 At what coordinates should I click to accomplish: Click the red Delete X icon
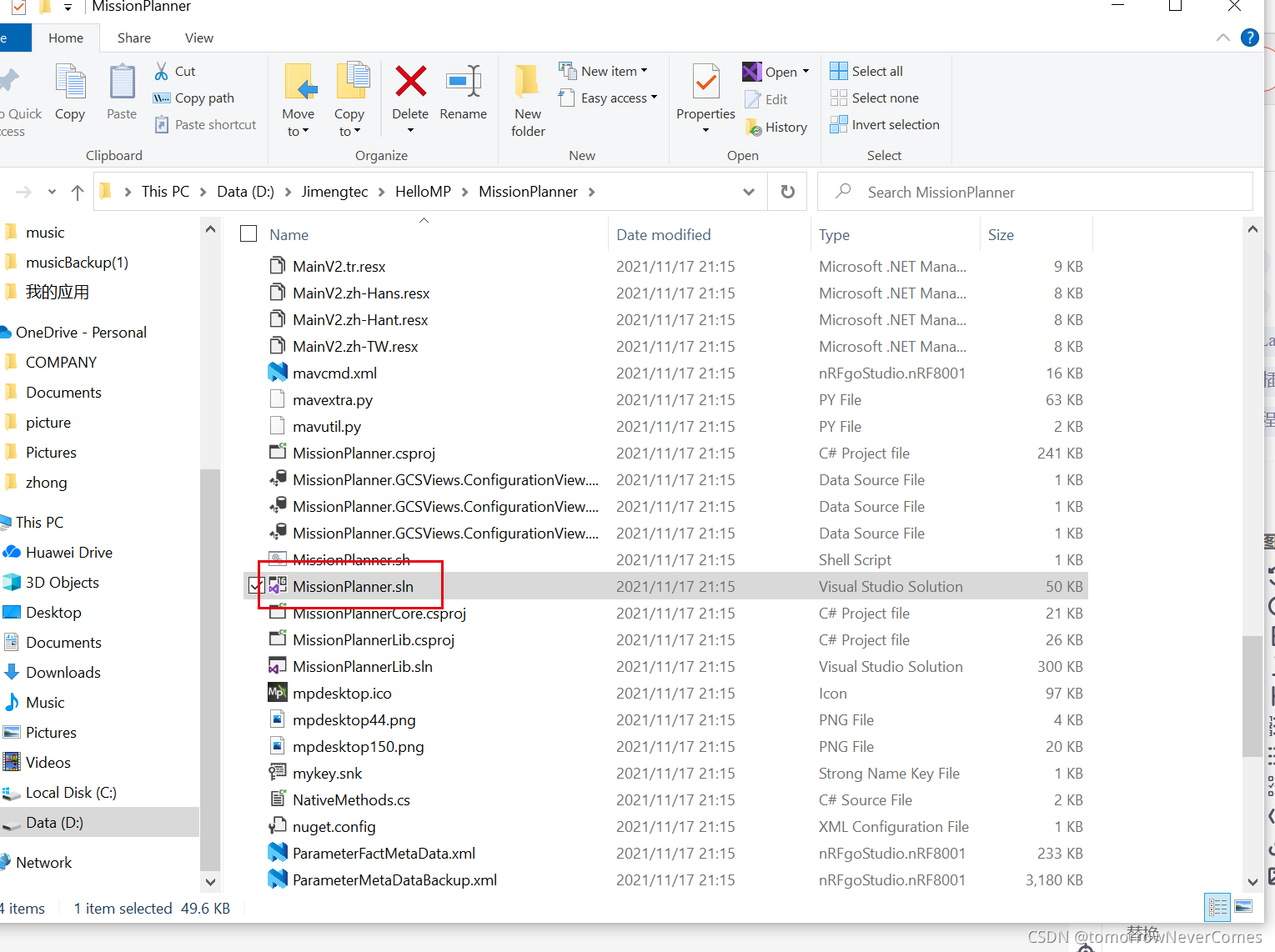pyautogui.click(x=410, y=82)
